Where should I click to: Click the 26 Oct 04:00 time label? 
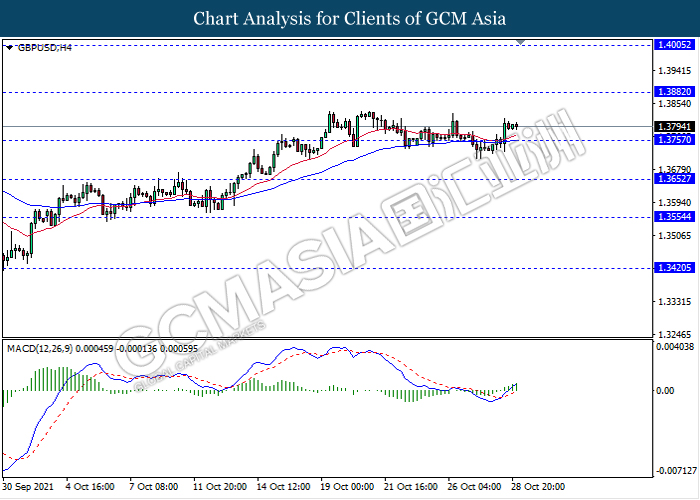[475, 487]
